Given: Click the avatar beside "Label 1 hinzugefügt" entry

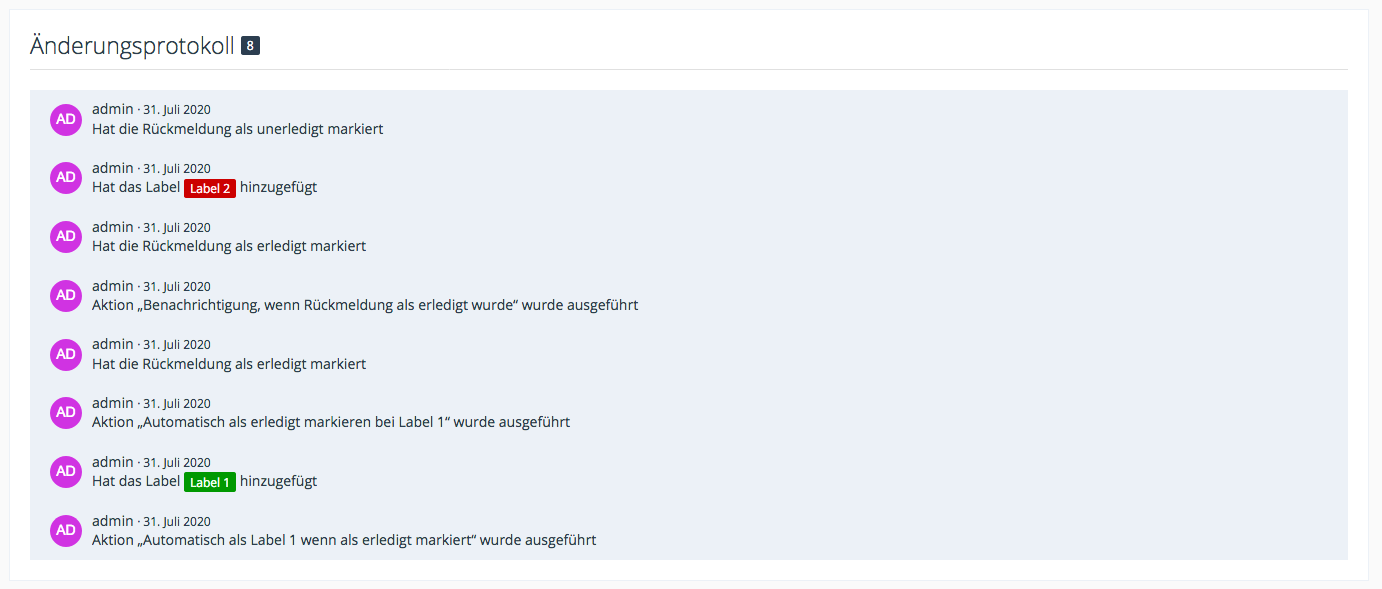Looking at the screenshot, I should point(66,471).
